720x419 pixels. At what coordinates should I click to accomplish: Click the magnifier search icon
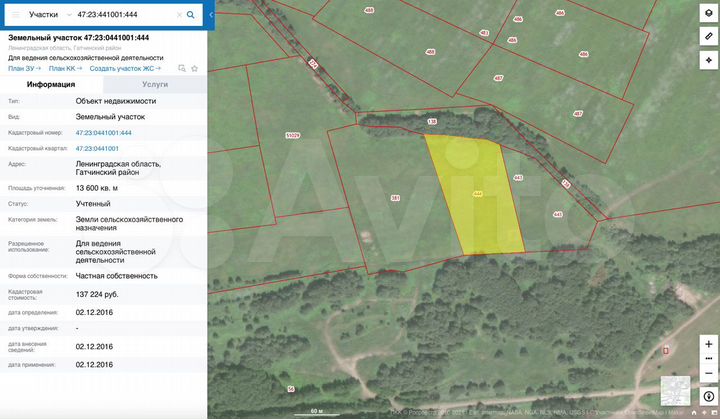tap(191, 15)
